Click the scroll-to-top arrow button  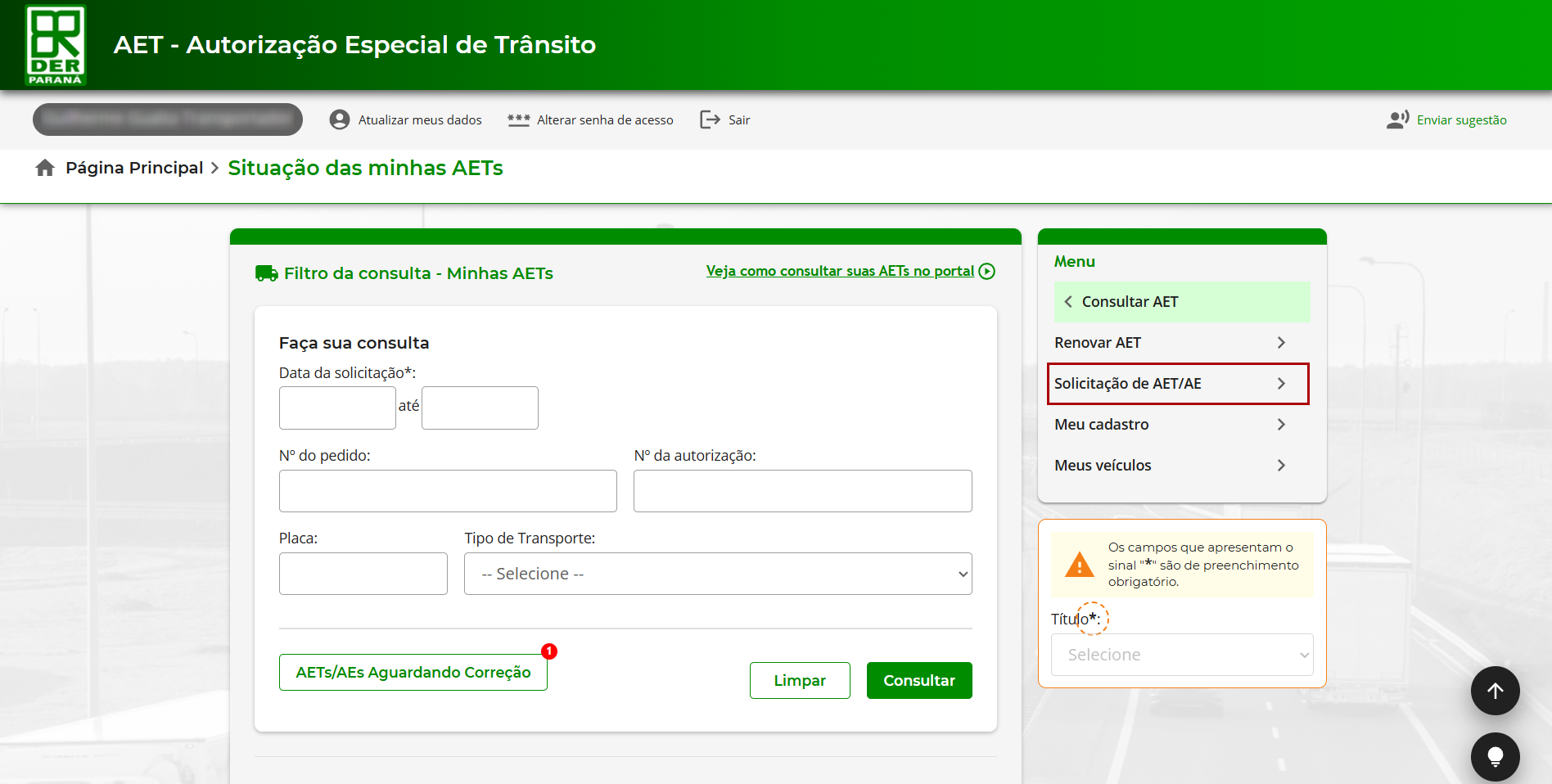pos(1495,691)
